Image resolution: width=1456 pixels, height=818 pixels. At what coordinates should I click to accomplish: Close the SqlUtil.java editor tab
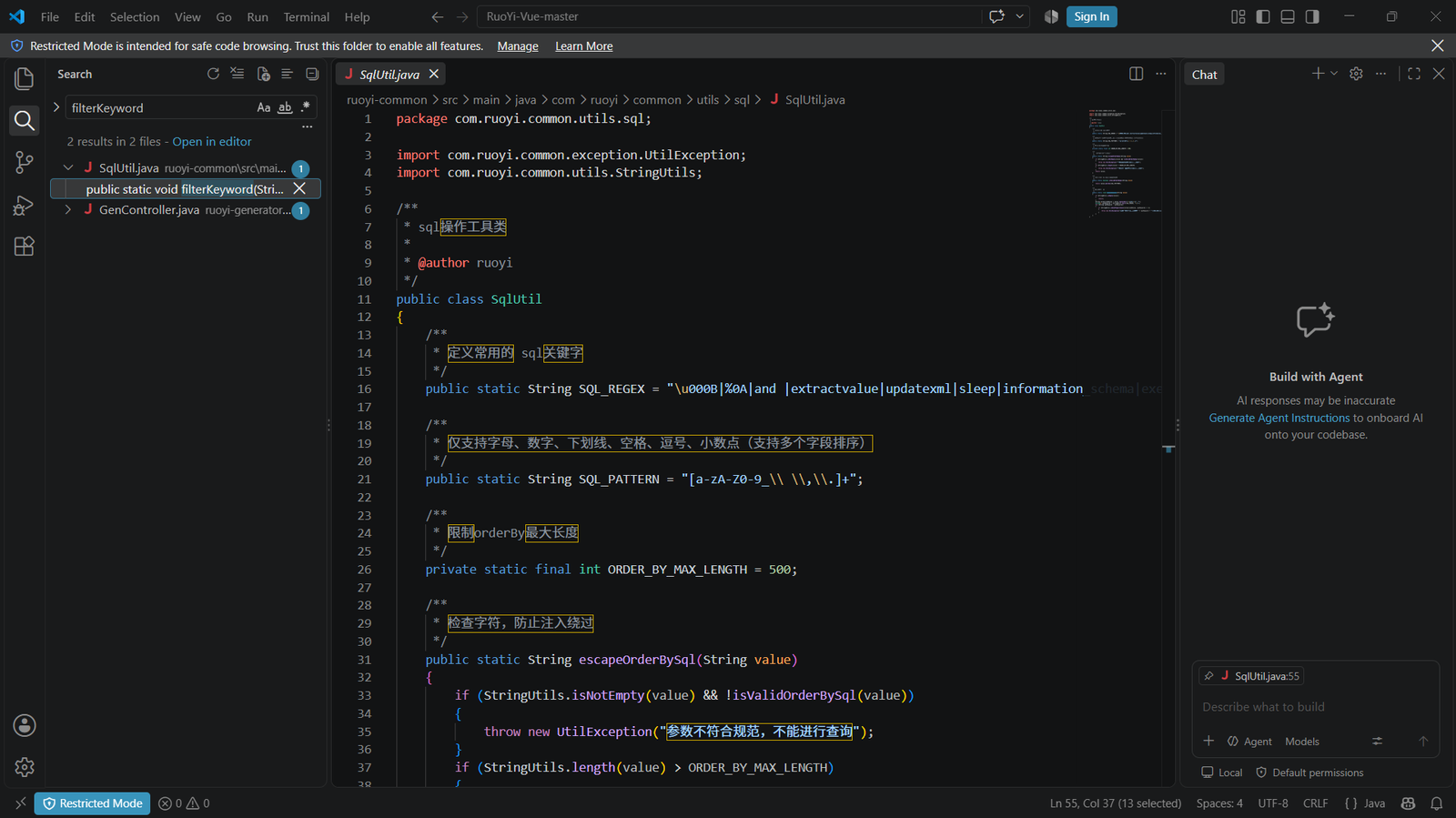434,74
